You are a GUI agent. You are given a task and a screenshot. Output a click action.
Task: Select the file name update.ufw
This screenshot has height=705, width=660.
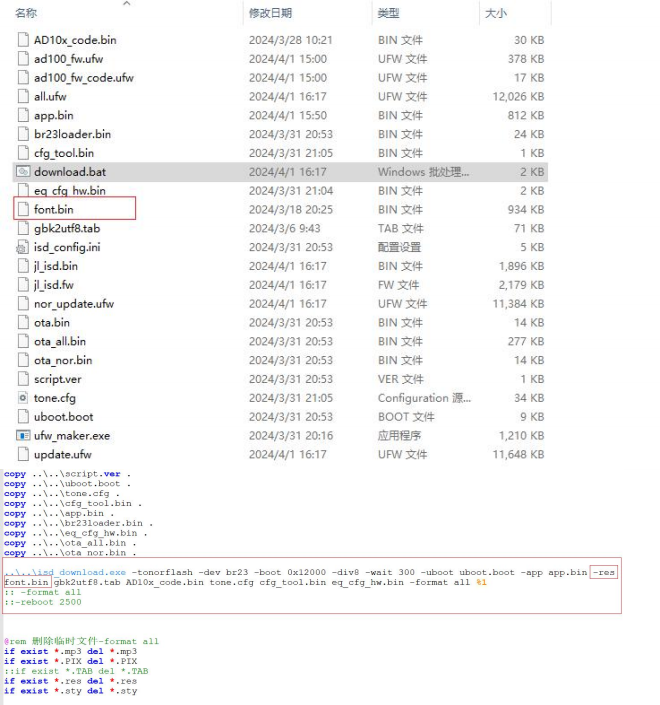[x=63, y=455]
